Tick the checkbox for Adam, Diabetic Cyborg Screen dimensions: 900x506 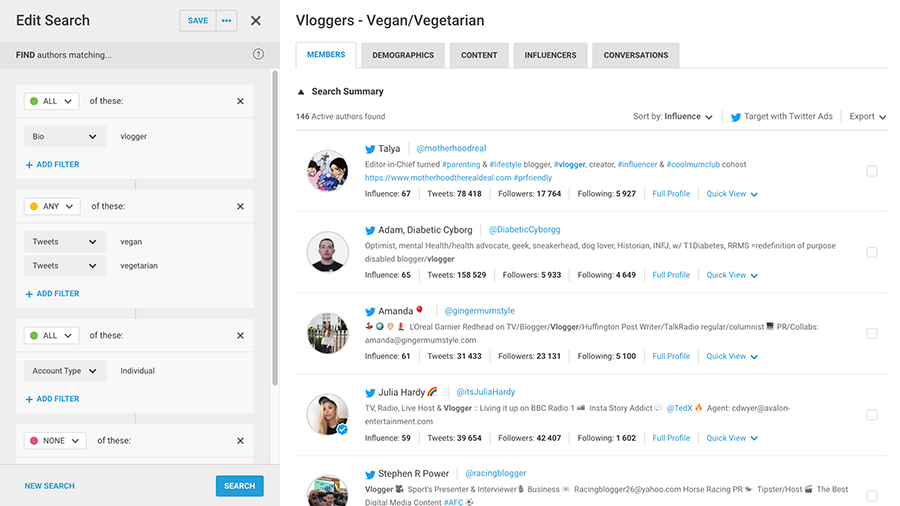(872, 252)
